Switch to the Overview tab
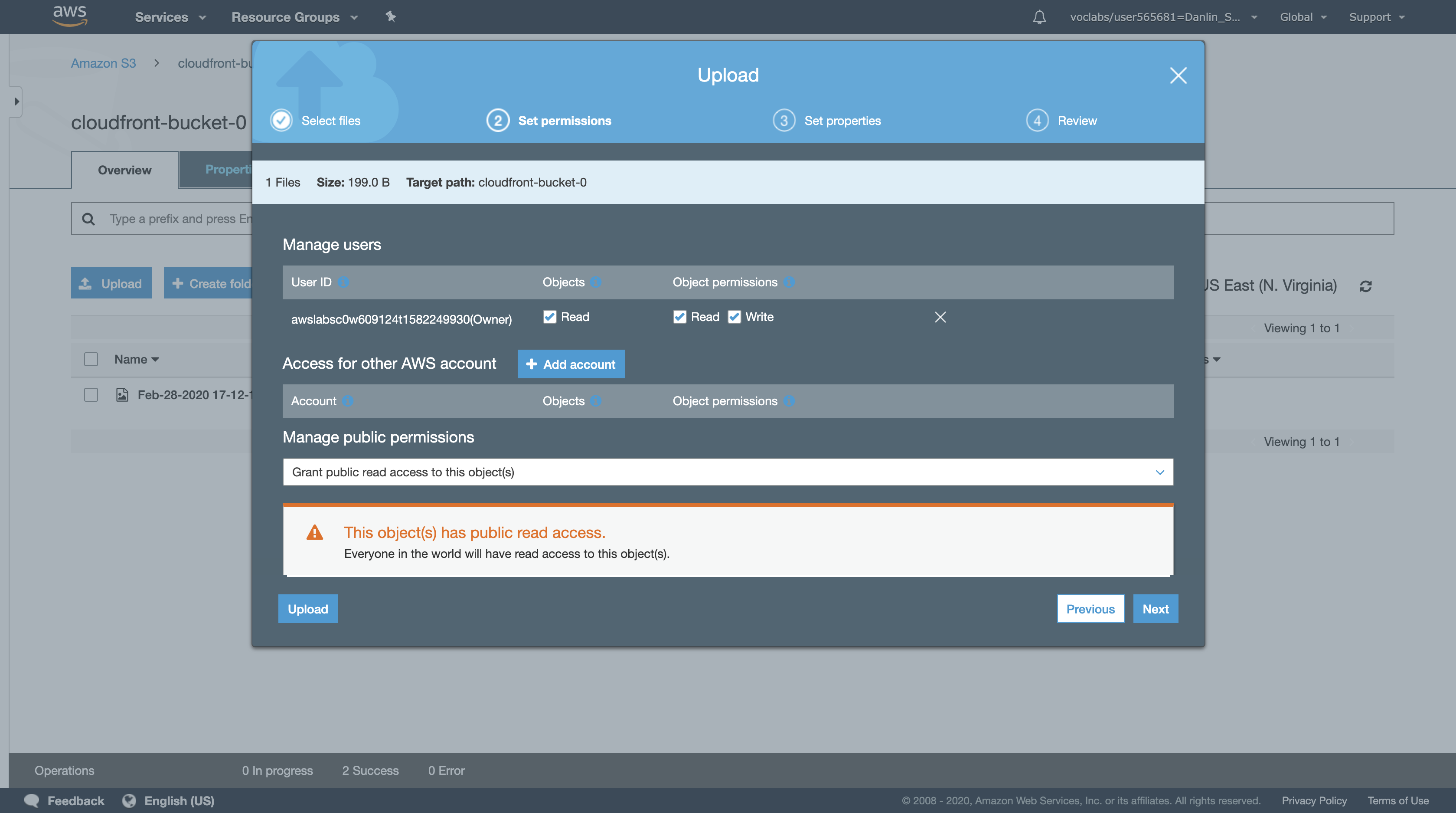The width and height of the screenshot is (1456, 813). [x=124, y=170]
